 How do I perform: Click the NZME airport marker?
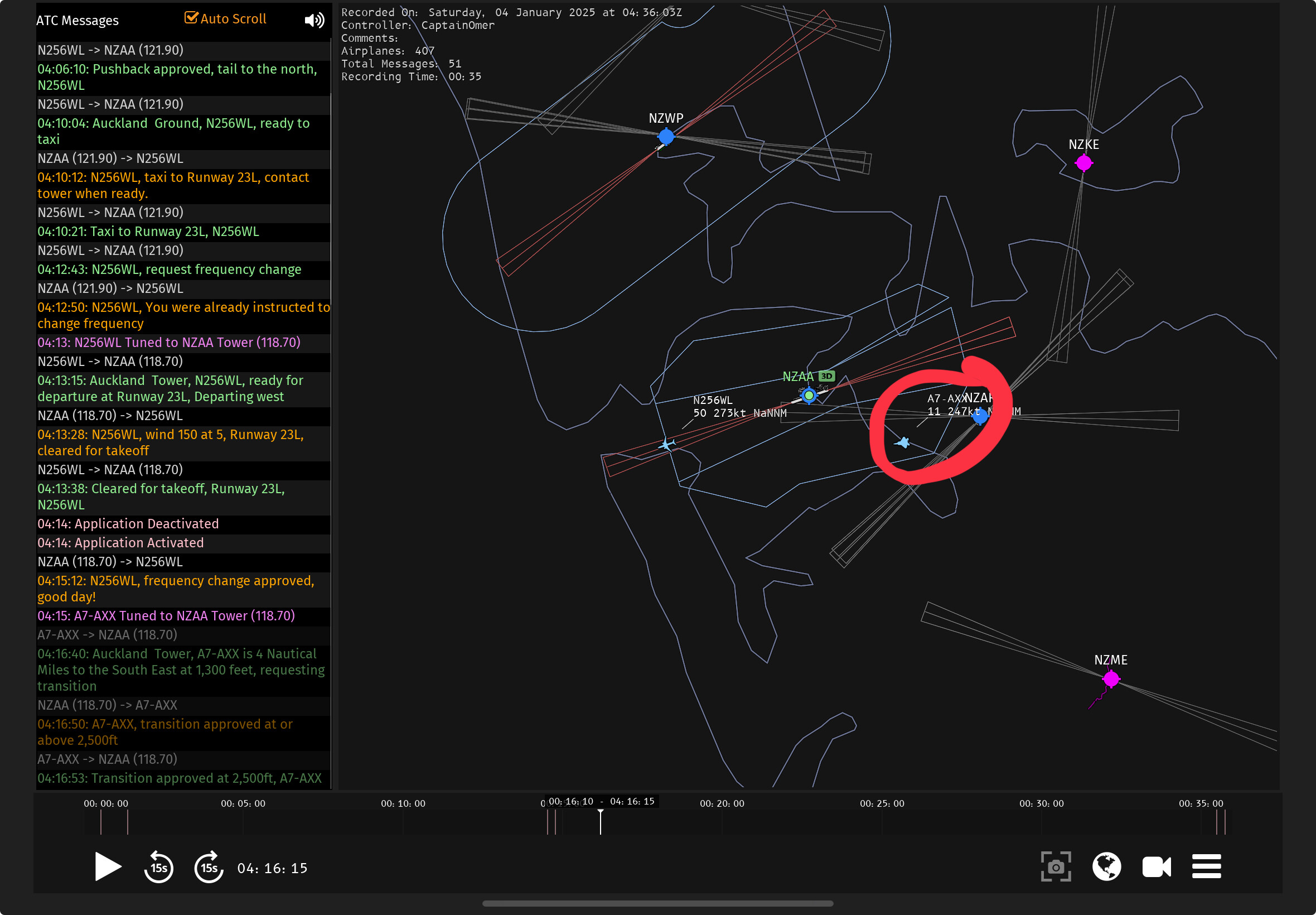point(1111,679)
